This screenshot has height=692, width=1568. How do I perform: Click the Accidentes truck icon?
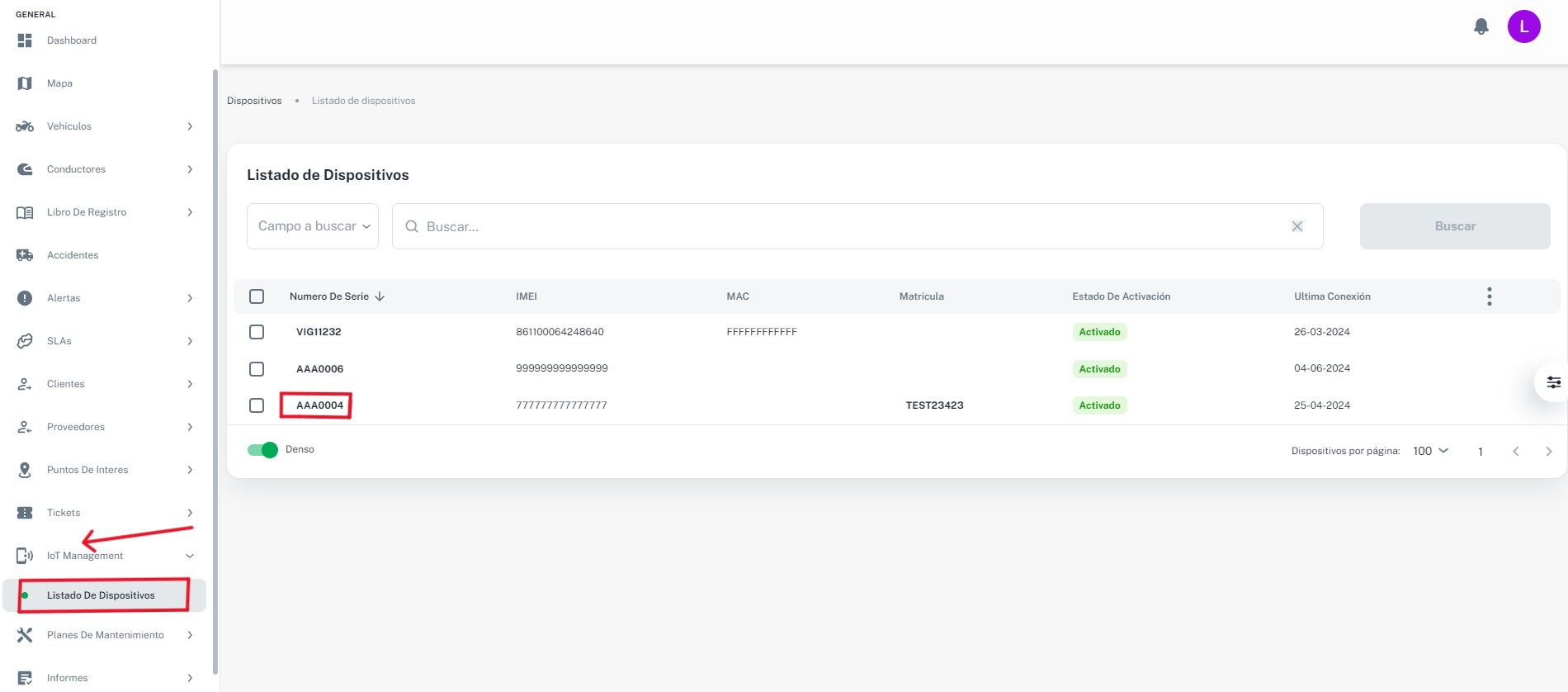click(x=25, y=255)
